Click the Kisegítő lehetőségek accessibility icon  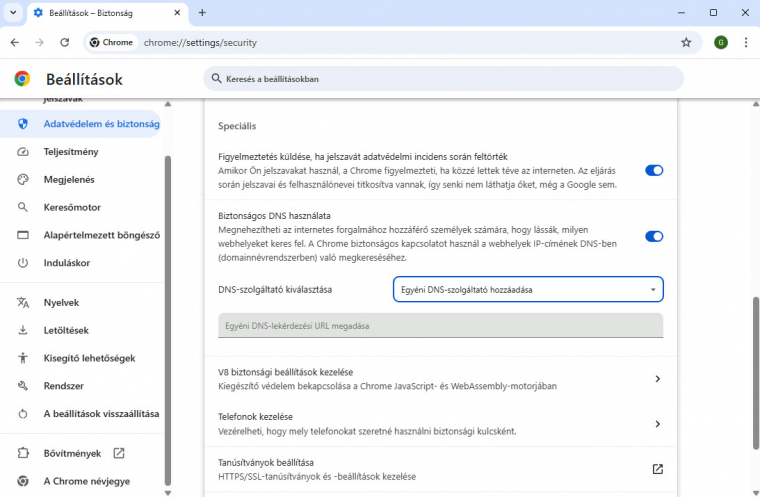(x=23, y=358)
